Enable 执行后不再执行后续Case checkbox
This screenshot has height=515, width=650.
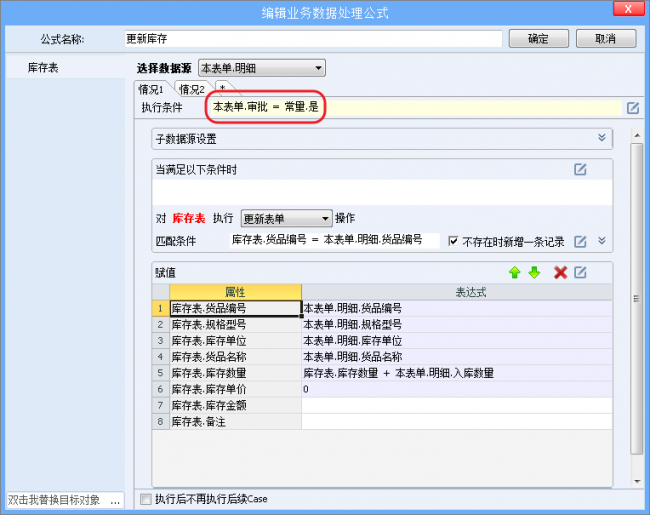[x=146, y=499]
